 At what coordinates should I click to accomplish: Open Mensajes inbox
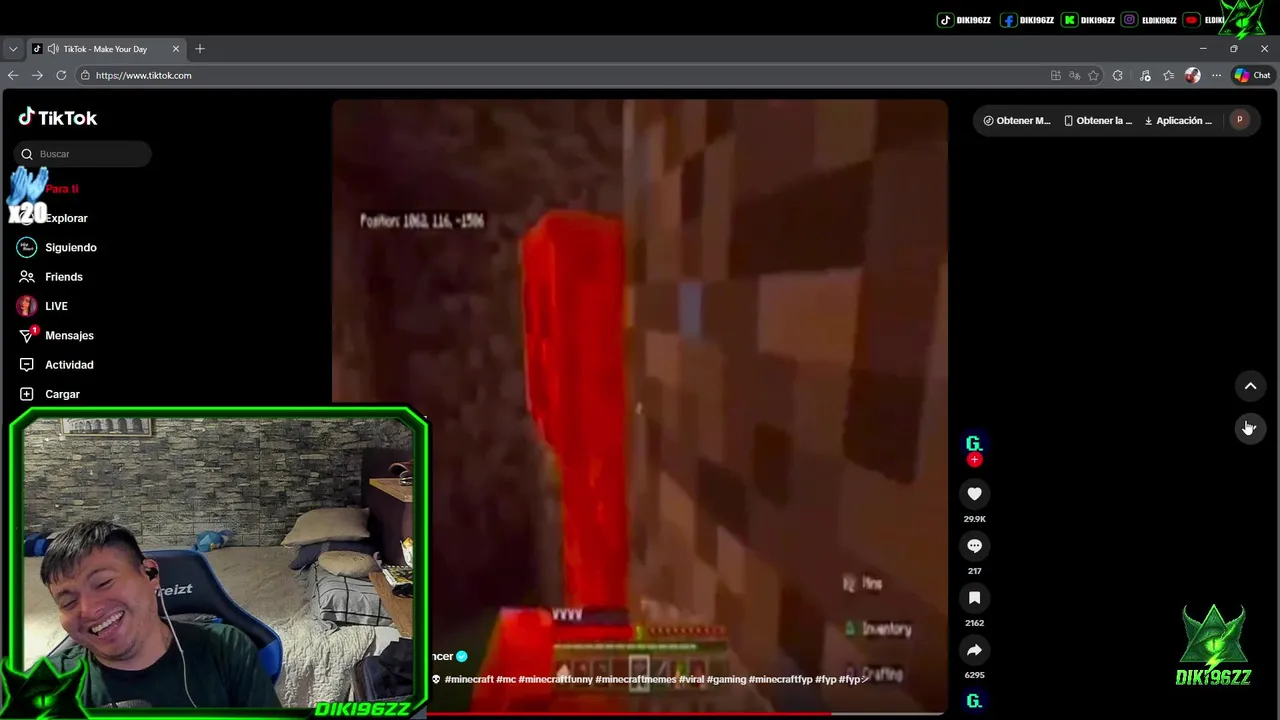click(x=56, y=335)
